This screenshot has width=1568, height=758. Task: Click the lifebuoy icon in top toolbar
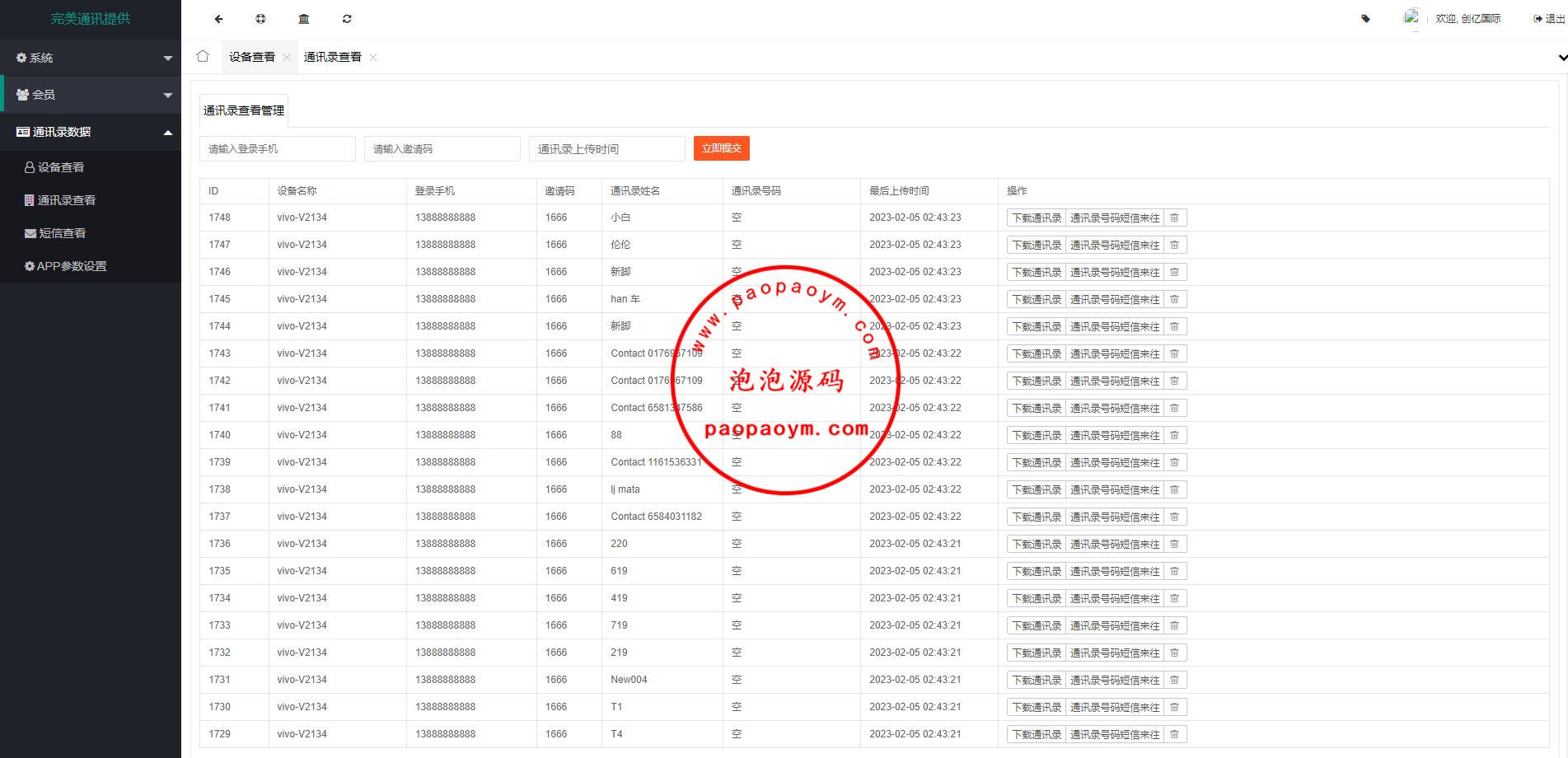260,19
